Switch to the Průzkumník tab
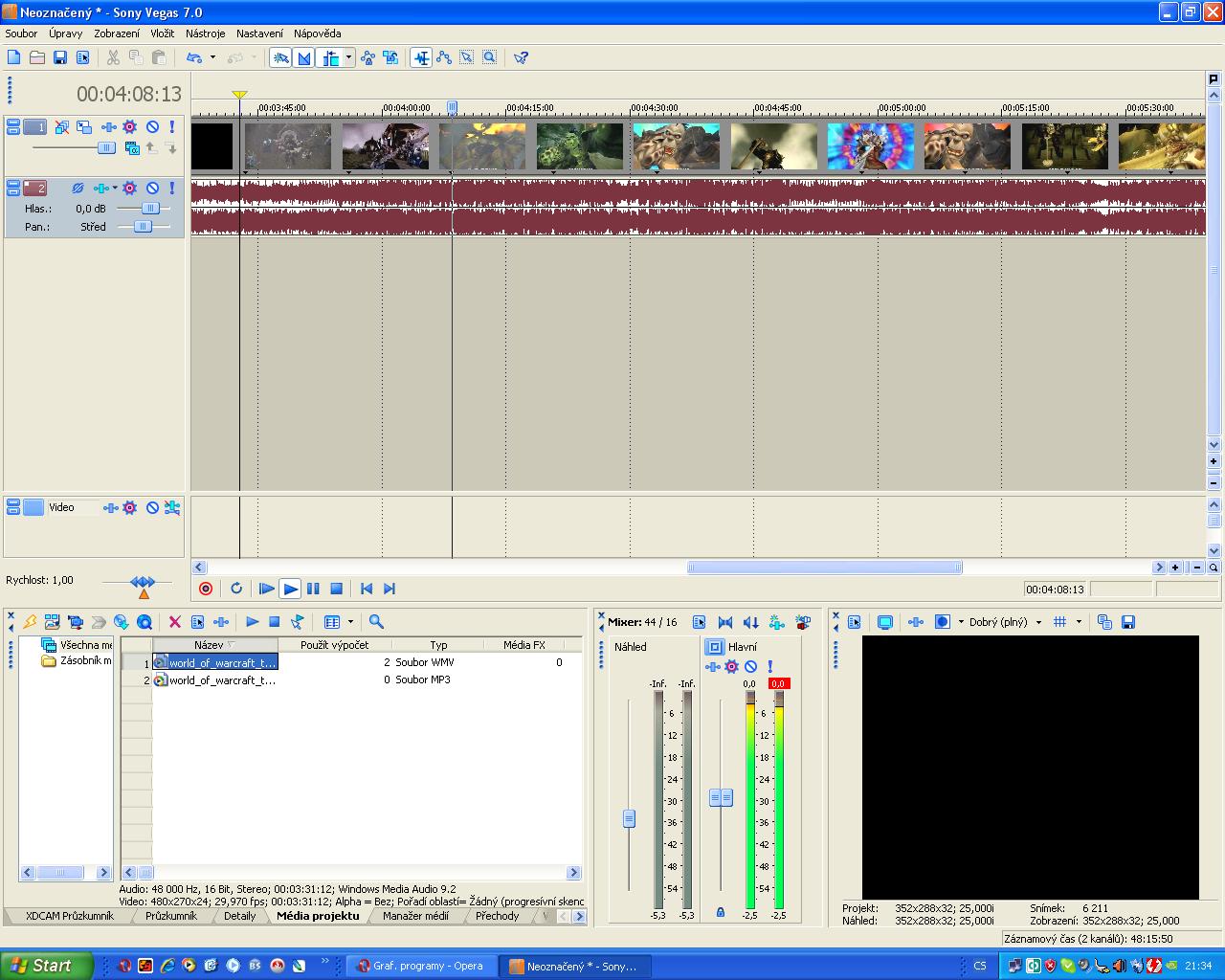Image resolution: width=1225 pixels, height=980 pixels. 170,916
